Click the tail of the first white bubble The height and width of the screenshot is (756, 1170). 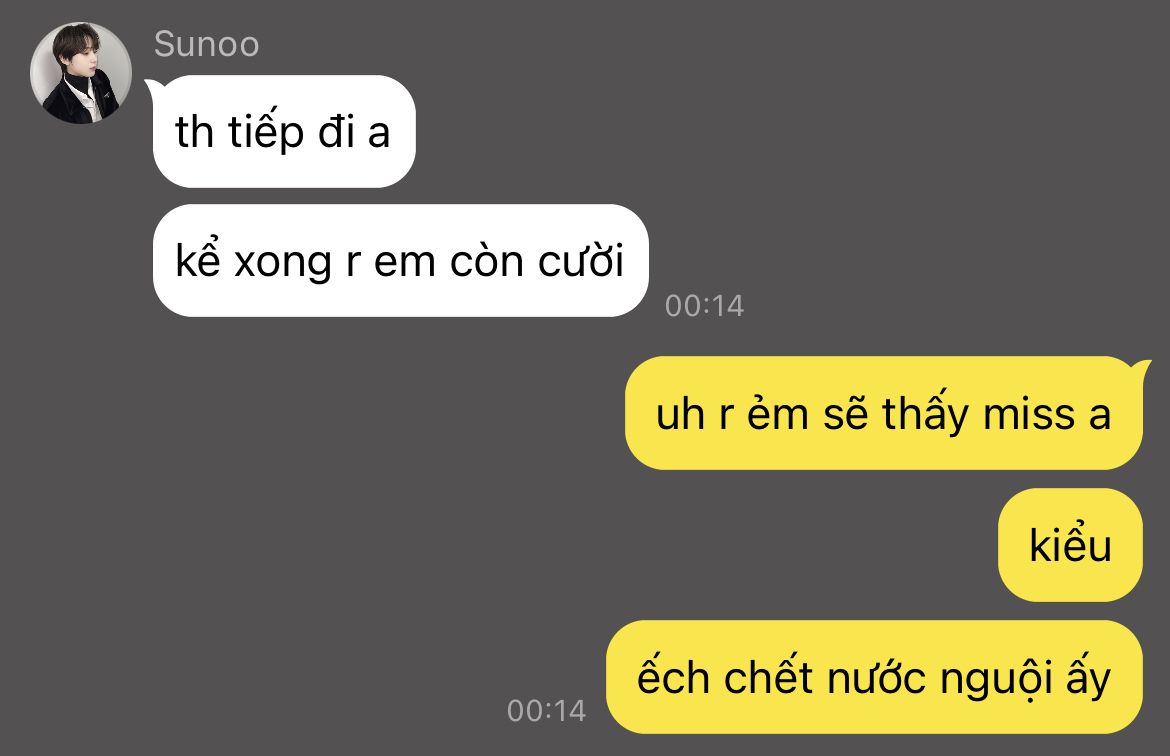151,87
